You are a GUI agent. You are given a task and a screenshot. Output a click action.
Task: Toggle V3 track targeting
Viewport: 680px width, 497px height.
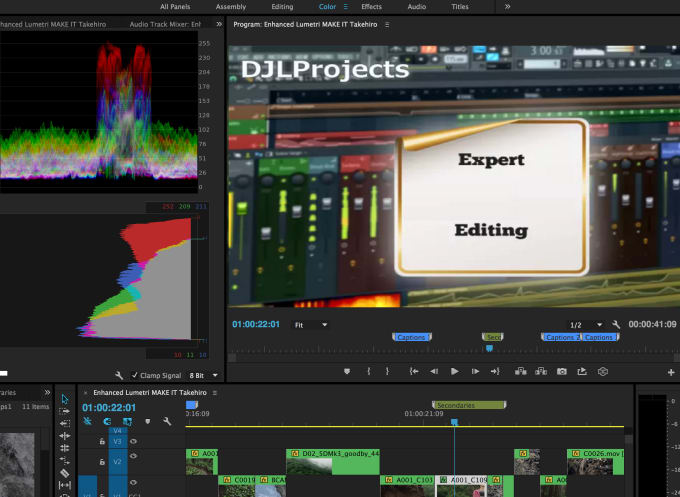click(118, 441)
